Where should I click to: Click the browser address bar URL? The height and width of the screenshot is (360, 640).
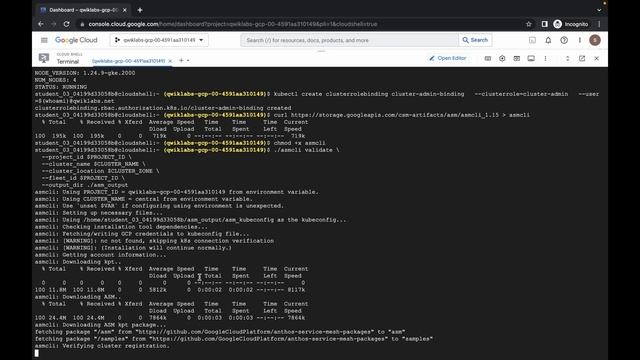pyautogui.click(x=233, y=24)
